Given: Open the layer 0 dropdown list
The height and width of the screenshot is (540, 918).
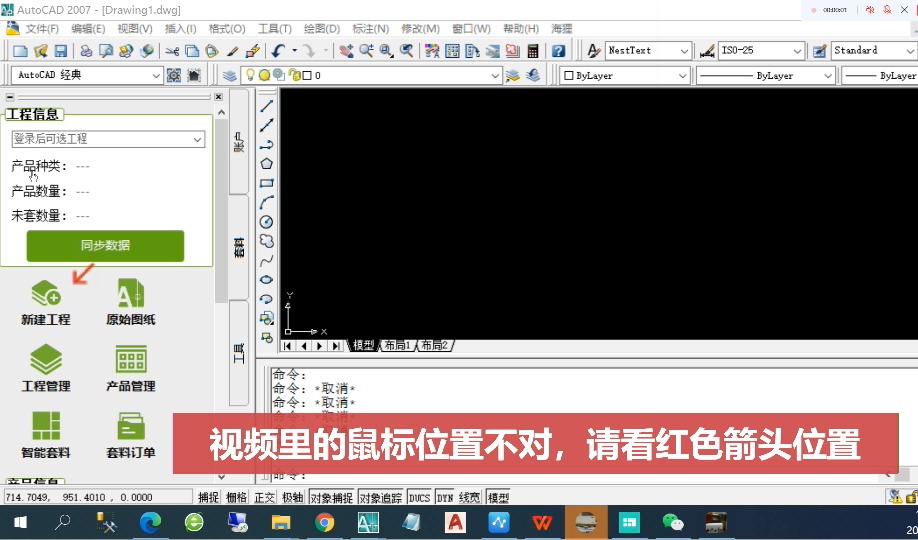Looking at the screenshot, I should pyautogui.click(x=371, y=76).
